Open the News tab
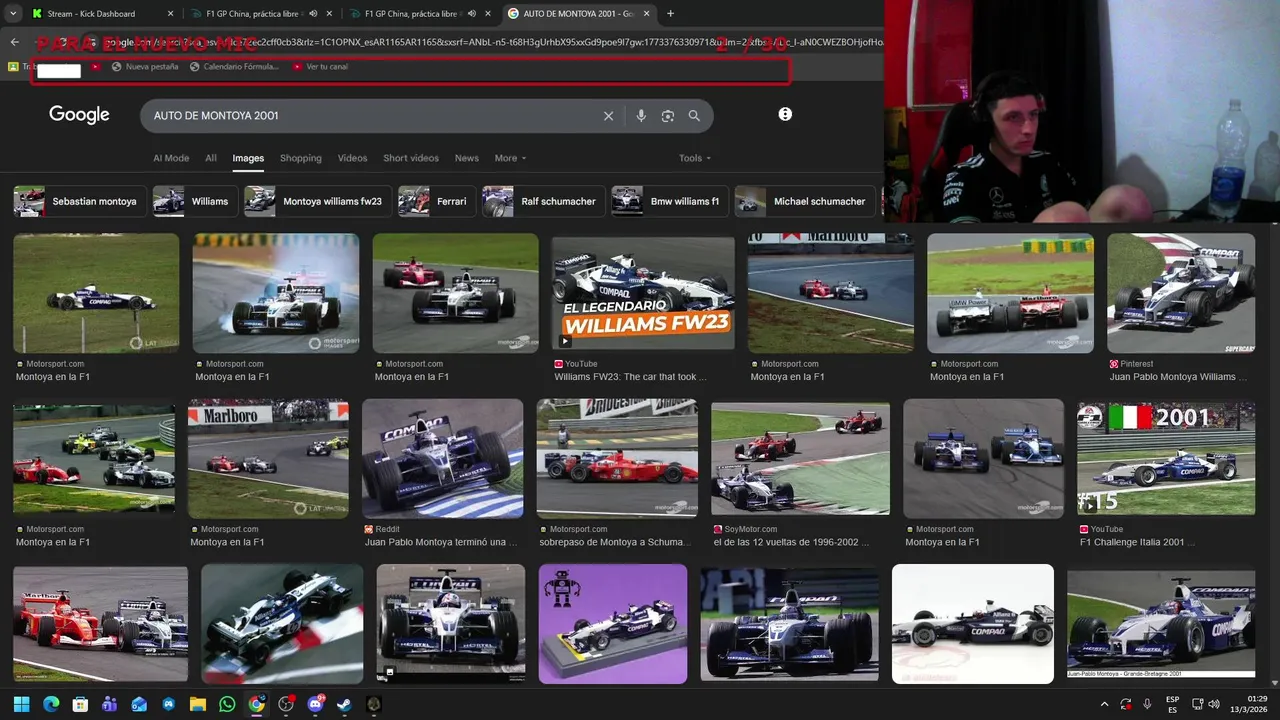This screenshot has height=720, width=1280. pos(467,158)
